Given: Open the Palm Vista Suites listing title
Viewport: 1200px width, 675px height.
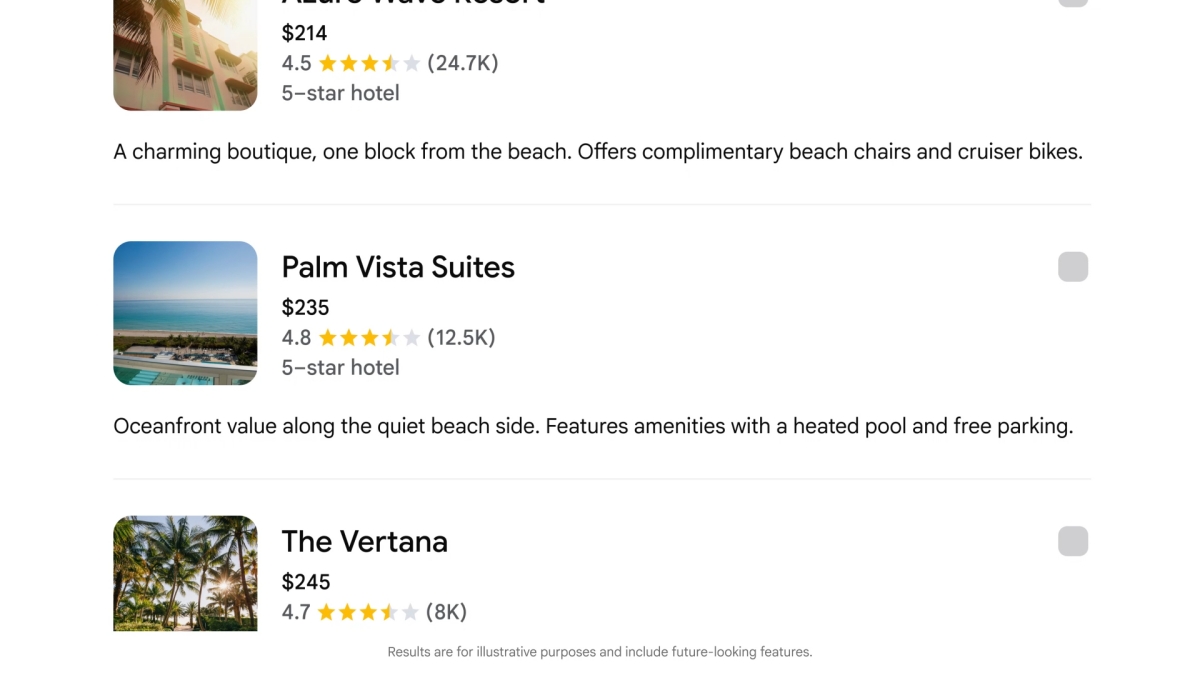Looking at the screenshot, I should (398, 267).
